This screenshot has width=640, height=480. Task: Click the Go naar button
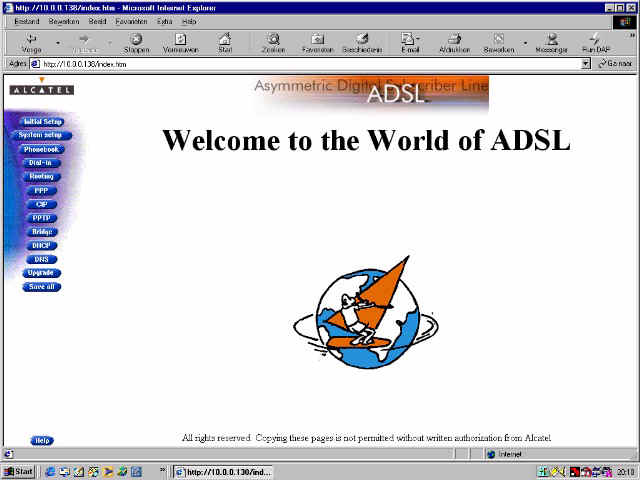tap(616, 64)
